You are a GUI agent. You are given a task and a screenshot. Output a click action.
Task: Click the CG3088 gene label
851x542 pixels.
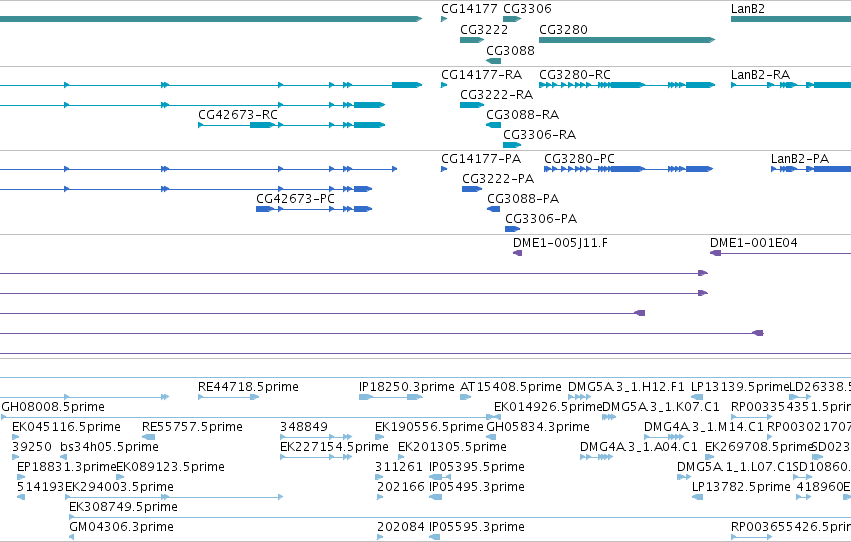[x=510, y=51]
